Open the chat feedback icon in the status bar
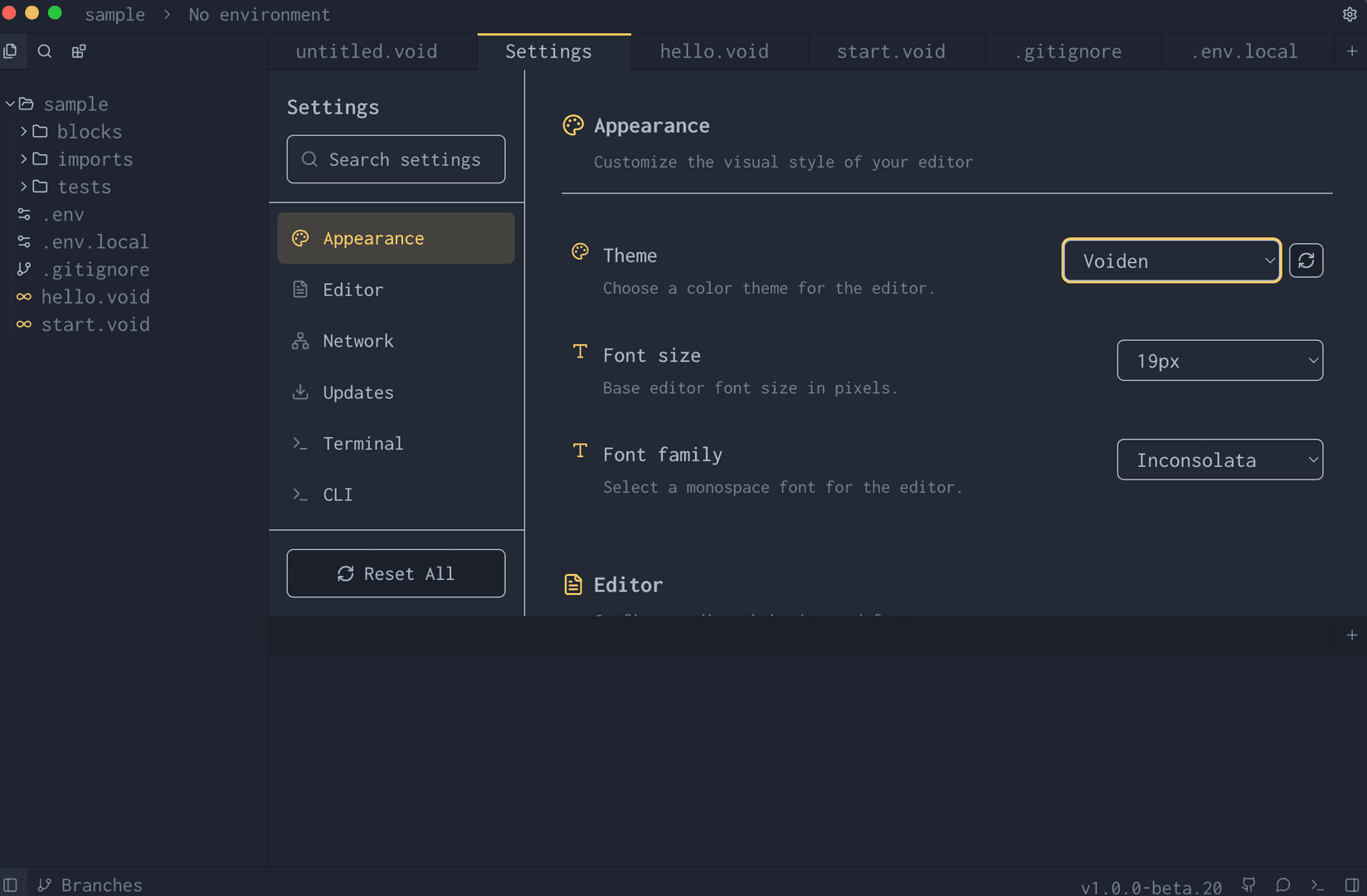This screenshot has width=1367, height=896. pos(1282,884)
